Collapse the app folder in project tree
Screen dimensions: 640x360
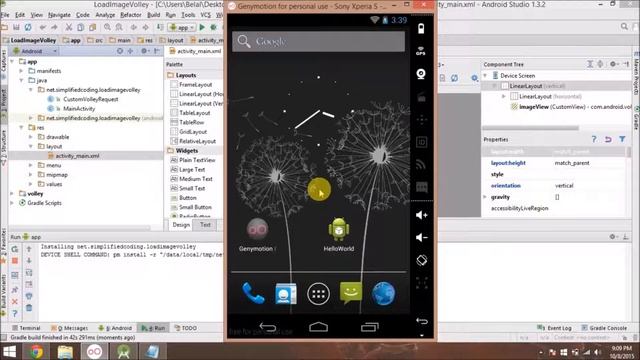(12, 62)
